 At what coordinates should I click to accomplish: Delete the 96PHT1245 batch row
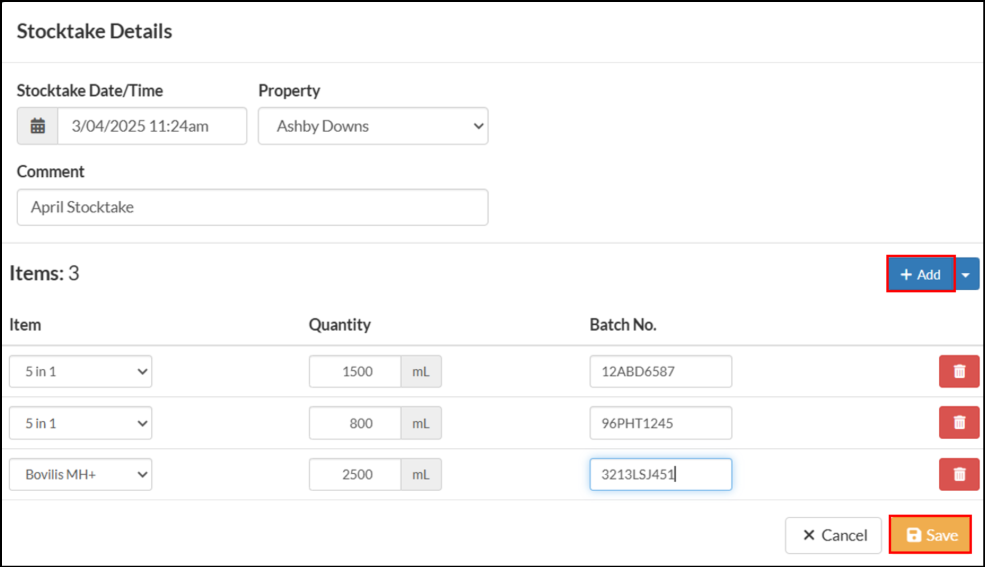click(959, 423)
